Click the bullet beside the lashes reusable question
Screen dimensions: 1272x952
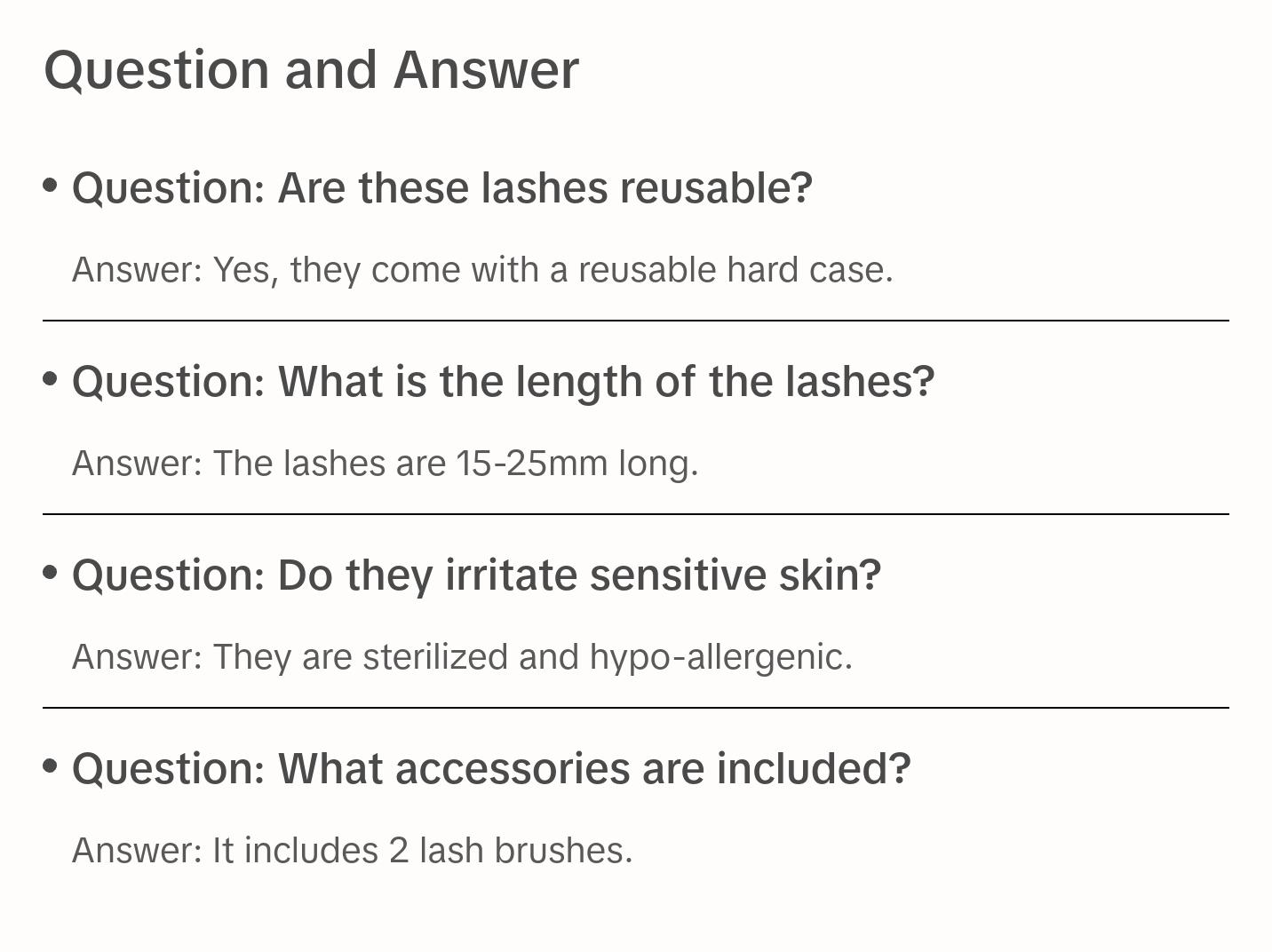point(51,186)
